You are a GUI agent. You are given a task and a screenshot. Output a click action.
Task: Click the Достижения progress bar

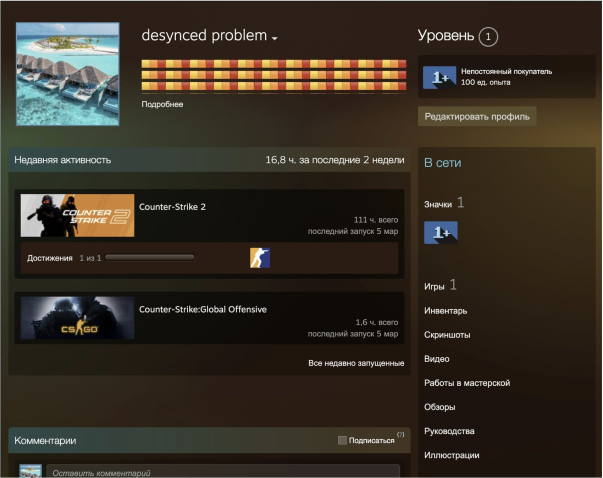[x=150, y=258]
